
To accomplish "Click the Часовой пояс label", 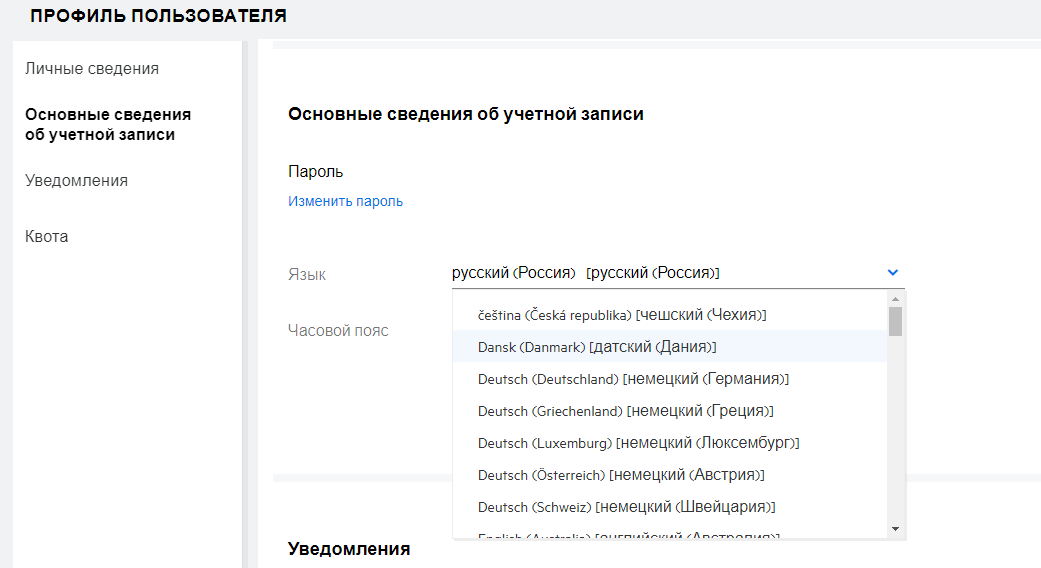I will [338, 330].
